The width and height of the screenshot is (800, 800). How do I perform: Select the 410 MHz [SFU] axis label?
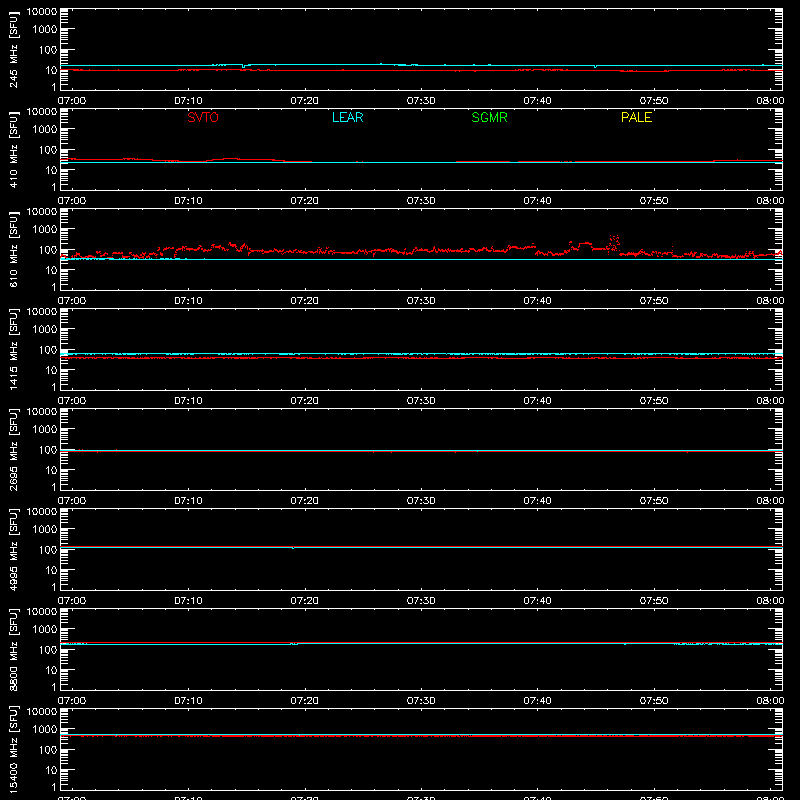tap(13, 149)
